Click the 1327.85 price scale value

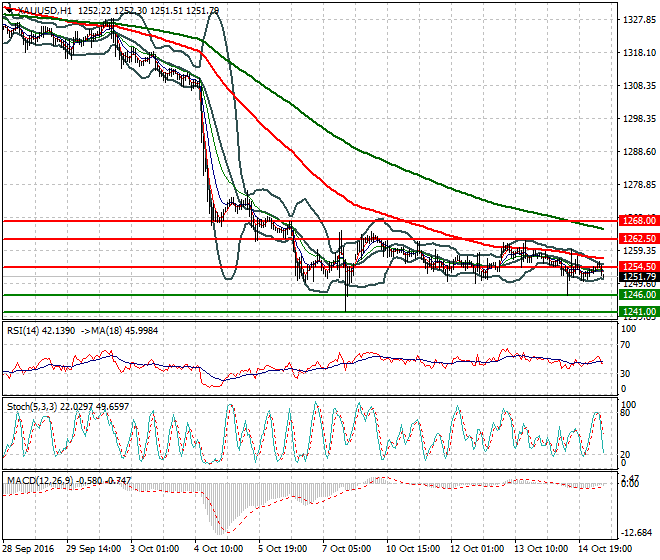(639, 19)
